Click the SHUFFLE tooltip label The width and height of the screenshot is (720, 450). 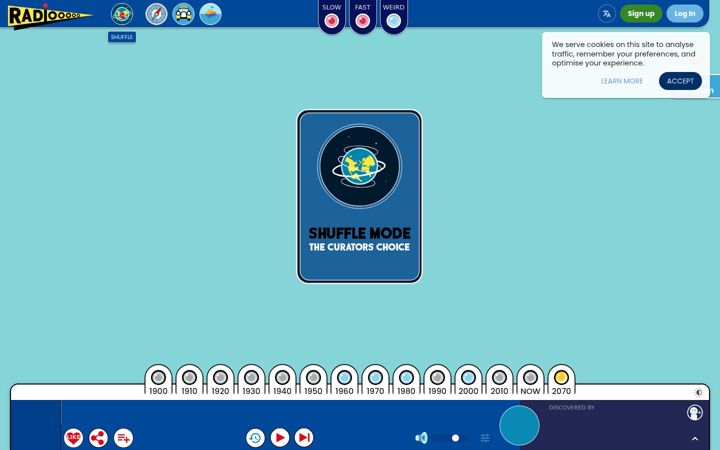pyautogui.click(x=122, y=37)
